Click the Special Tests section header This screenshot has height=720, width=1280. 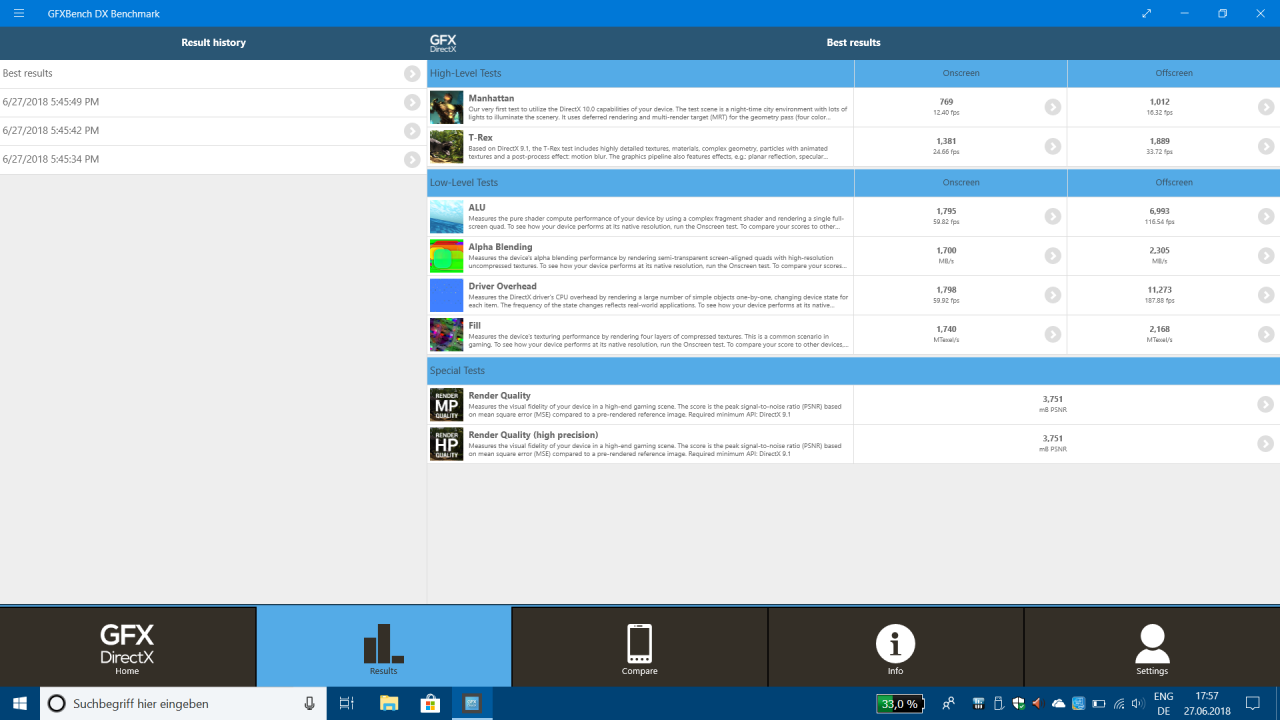coord(853,370)
